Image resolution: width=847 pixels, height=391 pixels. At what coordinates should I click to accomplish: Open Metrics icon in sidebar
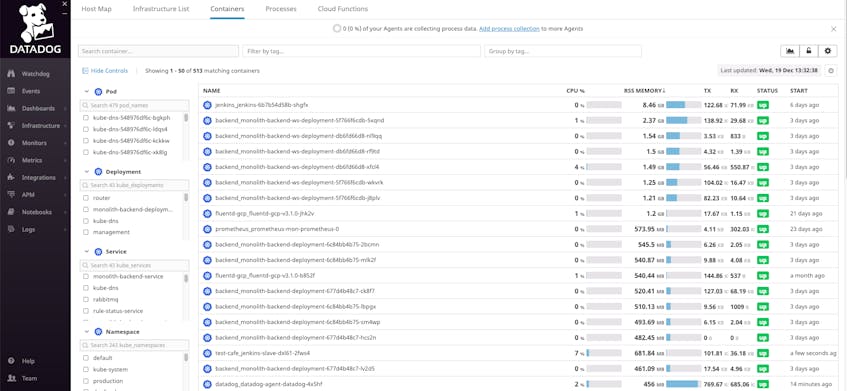(x=11, y=160)
